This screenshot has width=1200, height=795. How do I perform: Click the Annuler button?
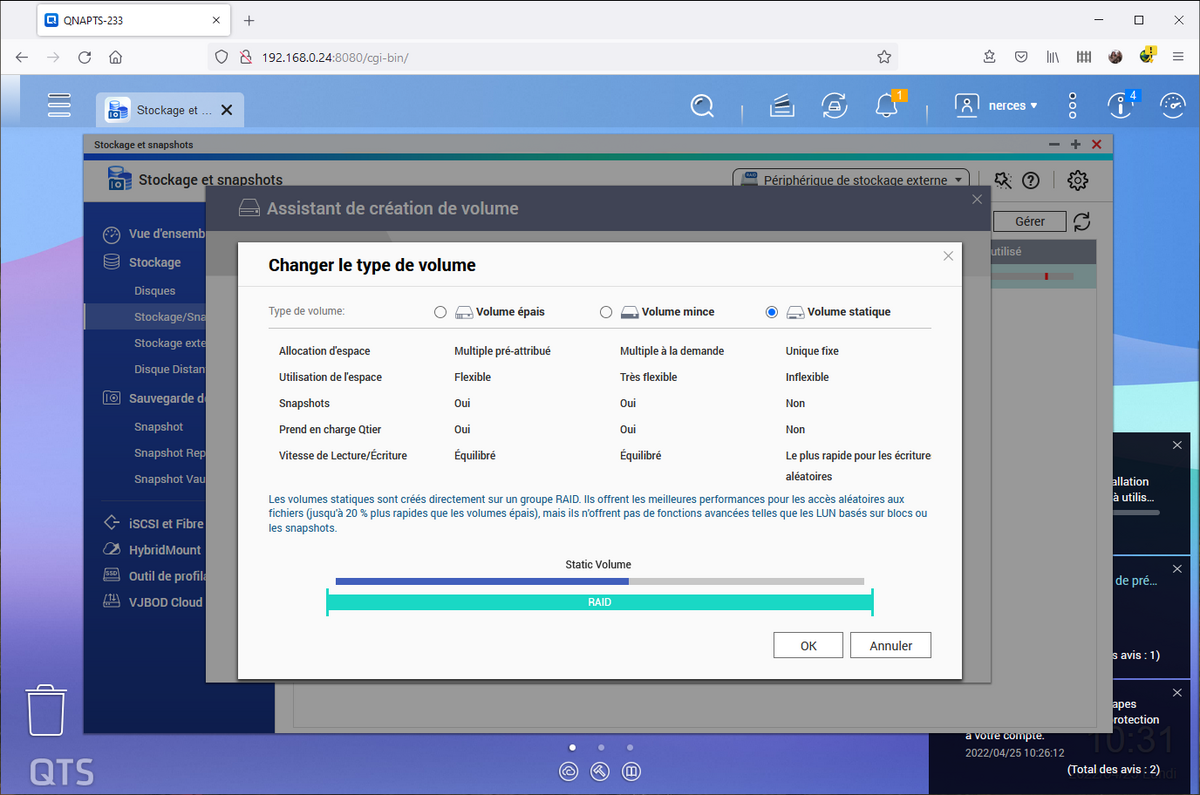[890, 645]
